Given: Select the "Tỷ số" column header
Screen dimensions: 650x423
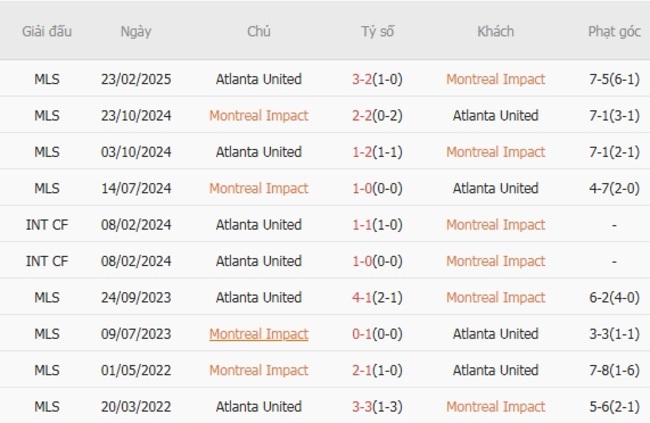Looking at the screenshot, I should pyautogui.click(x=378, y=31).
